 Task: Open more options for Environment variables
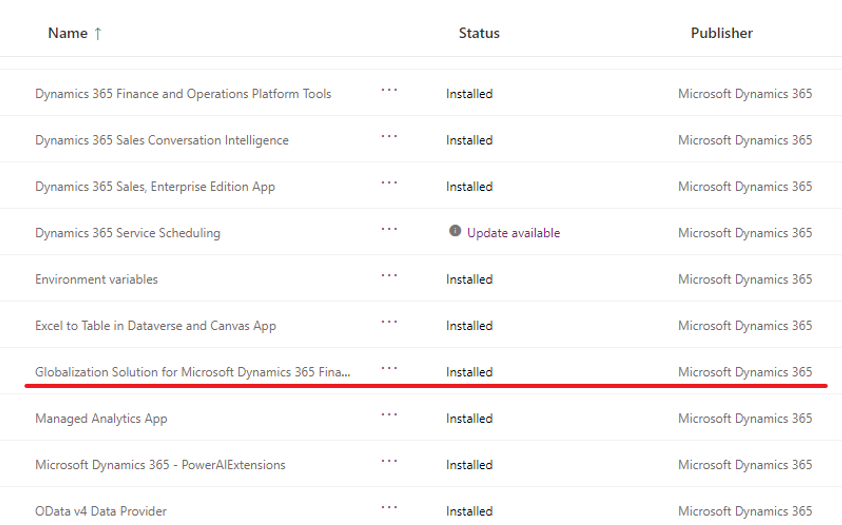click(389, 275)
